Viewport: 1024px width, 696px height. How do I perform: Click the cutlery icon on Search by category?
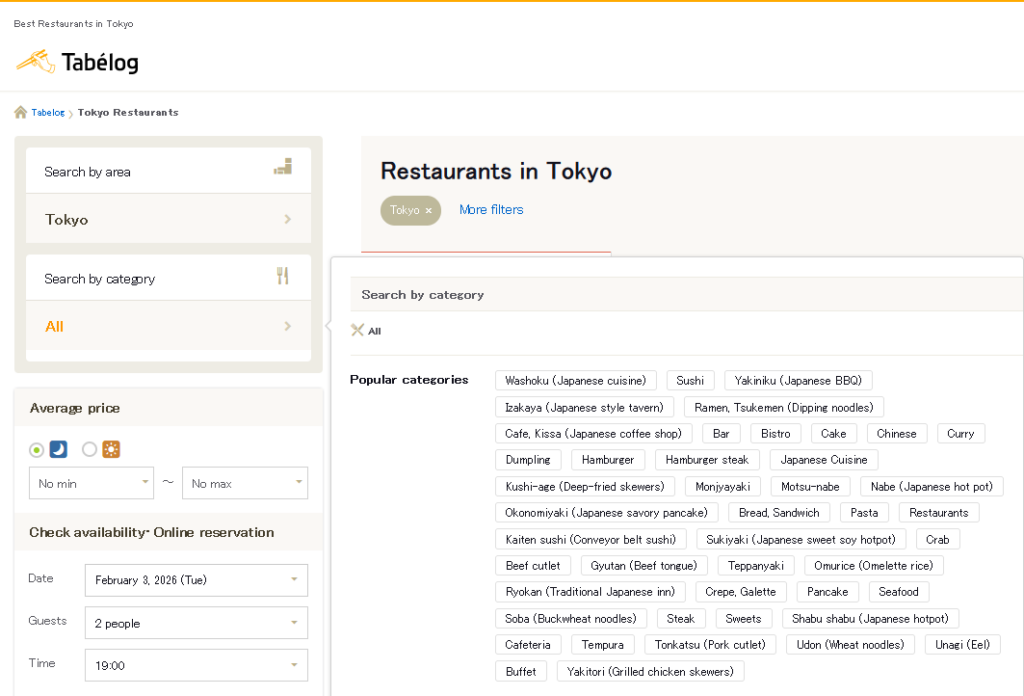tap(283, 277)
